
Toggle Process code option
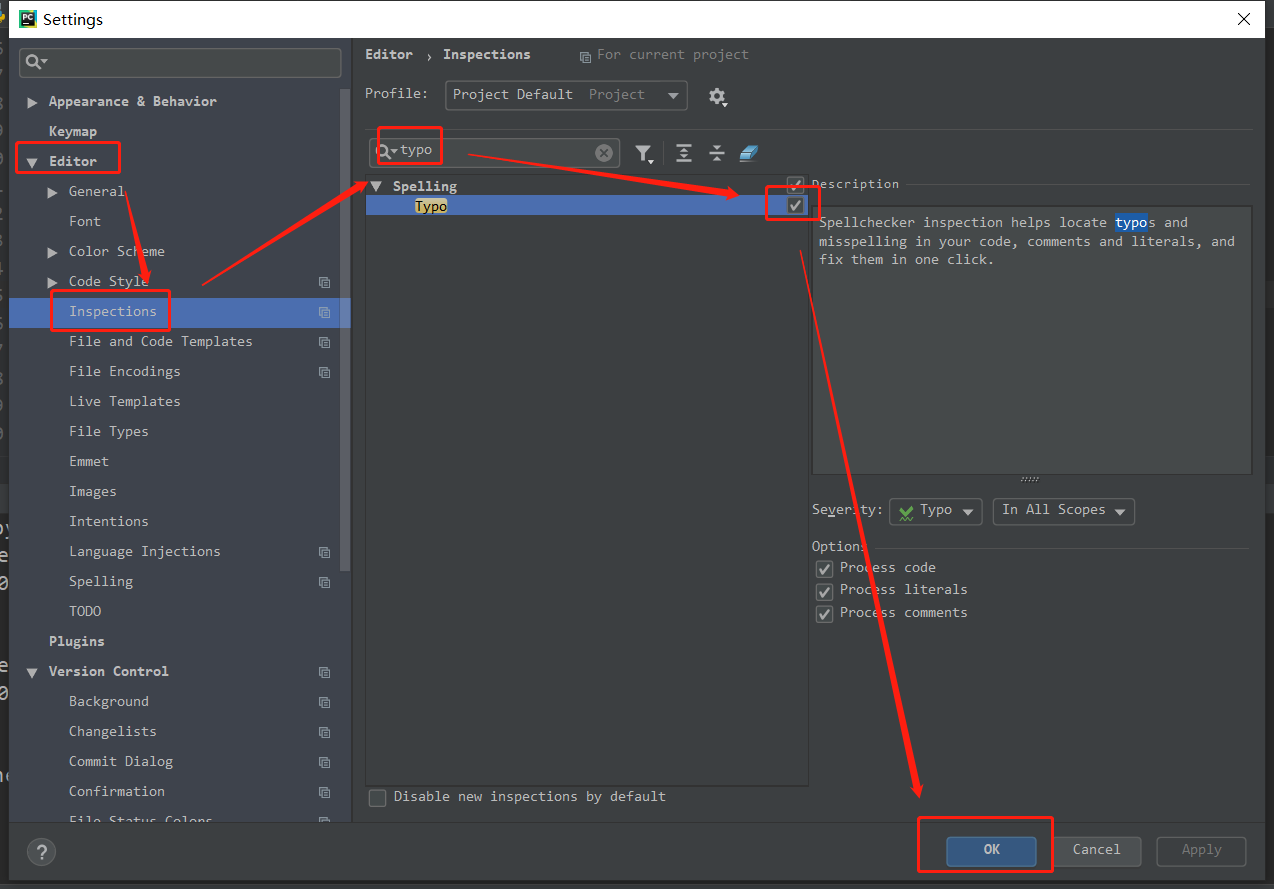pos(824,568)
